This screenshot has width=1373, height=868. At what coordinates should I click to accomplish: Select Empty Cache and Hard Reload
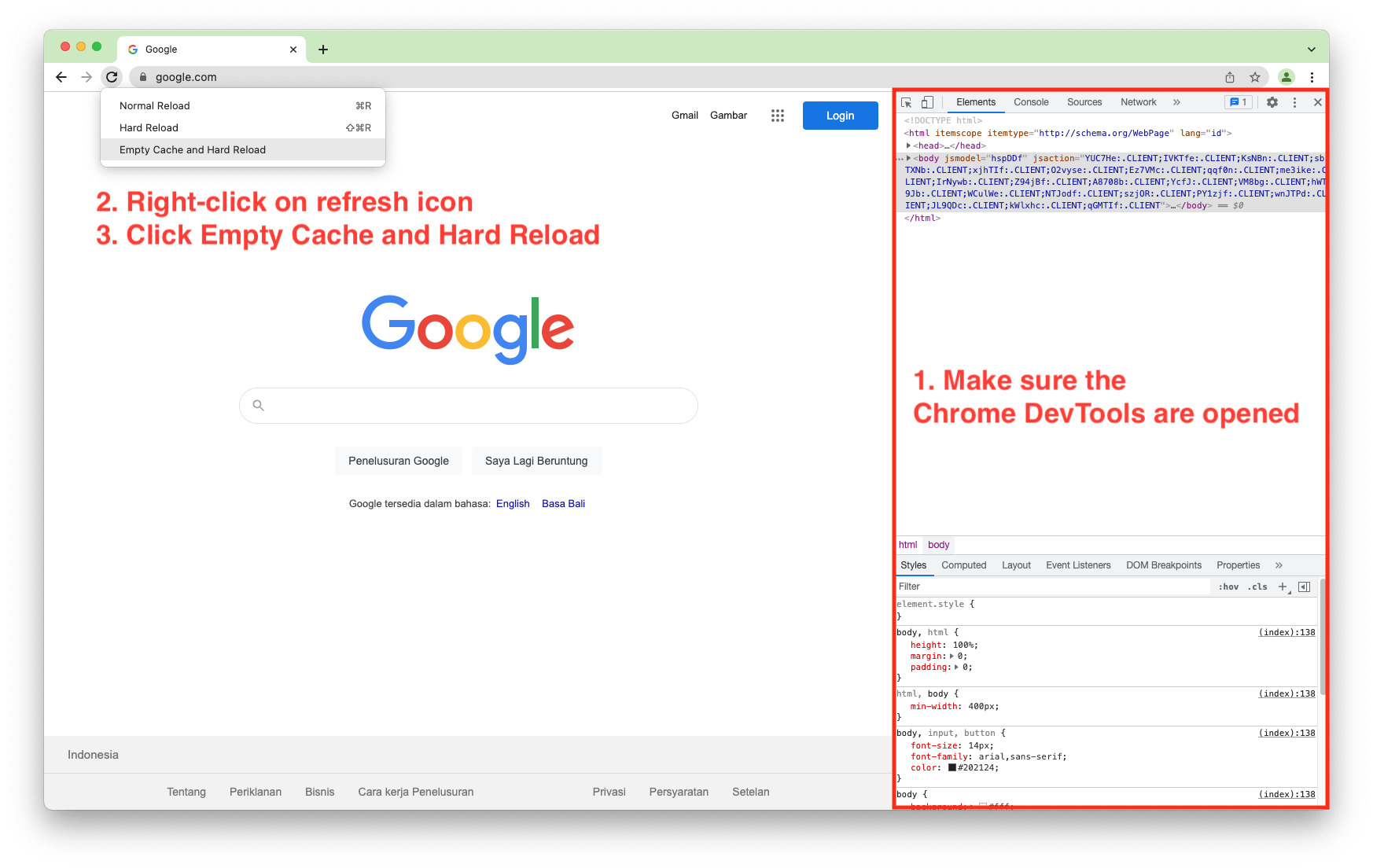(193, 149)
